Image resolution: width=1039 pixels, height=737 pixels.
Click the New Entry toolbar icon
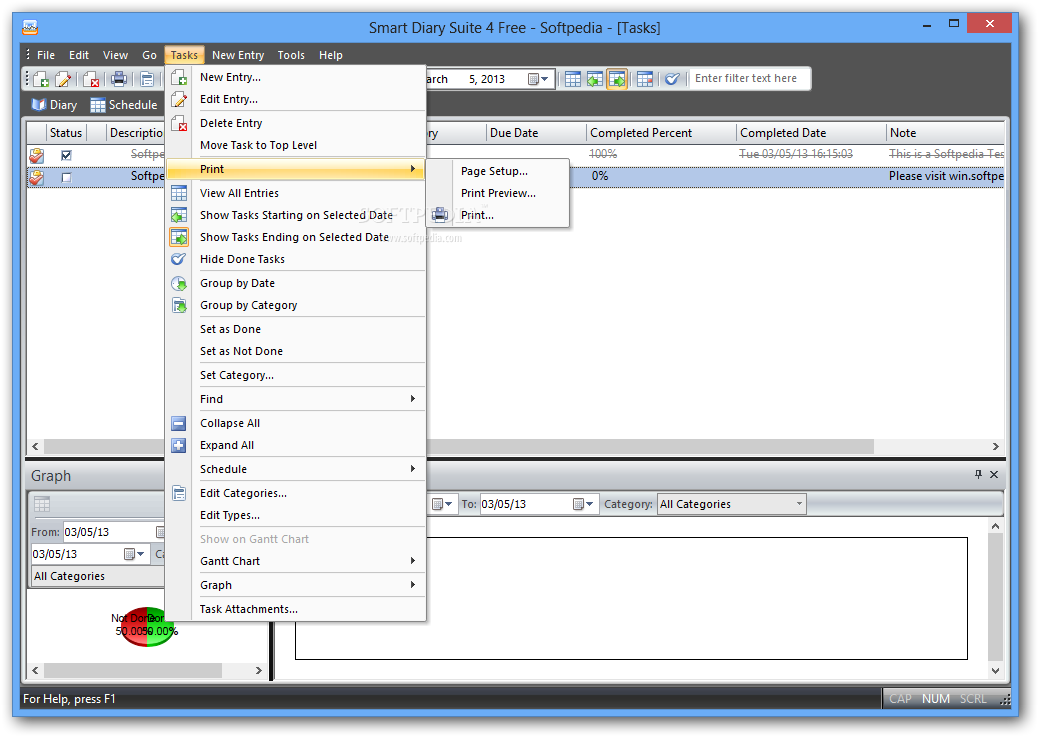pyautogui.click(x=41, y=80)
